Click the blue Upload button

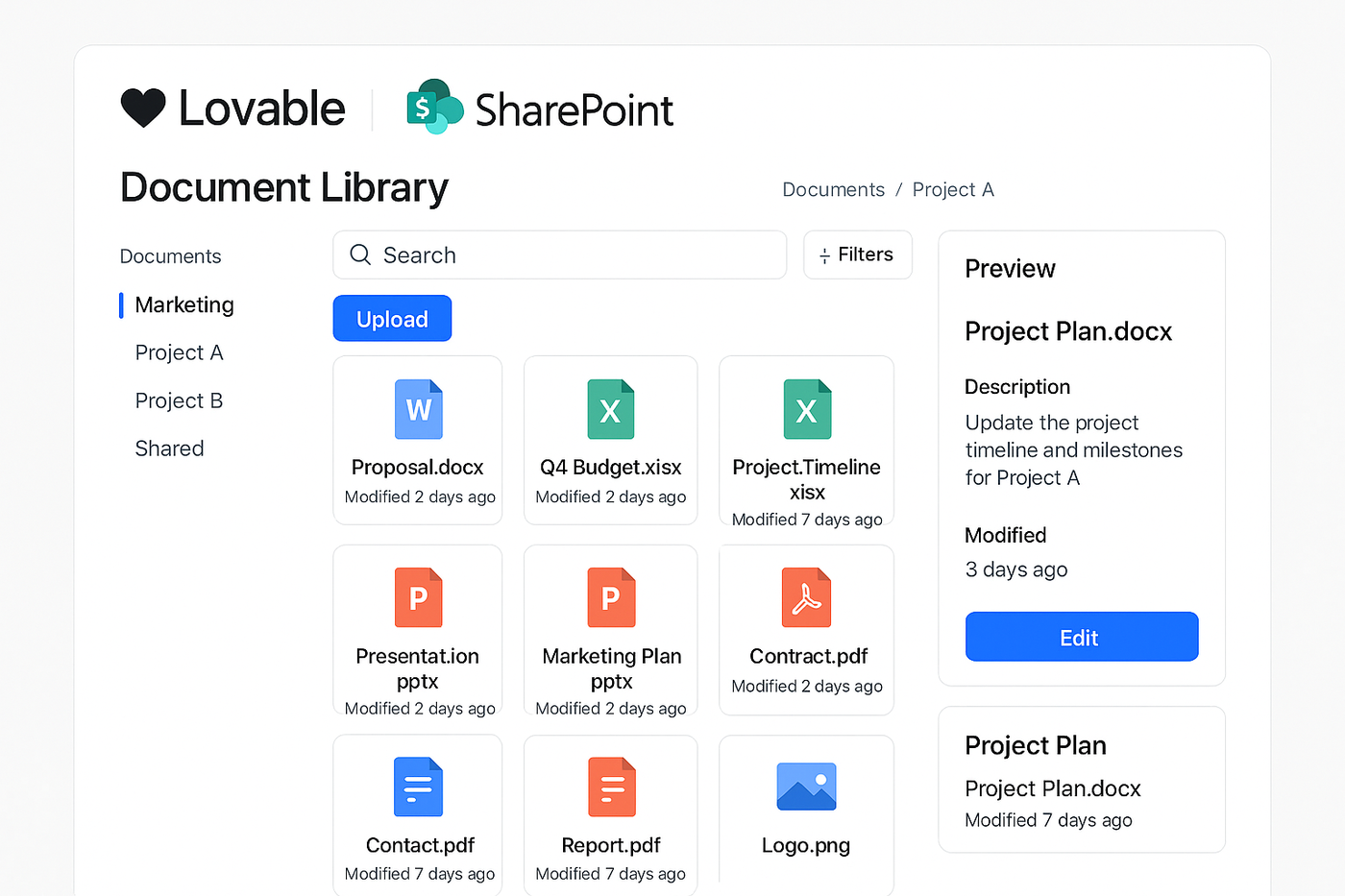point(392,319)
